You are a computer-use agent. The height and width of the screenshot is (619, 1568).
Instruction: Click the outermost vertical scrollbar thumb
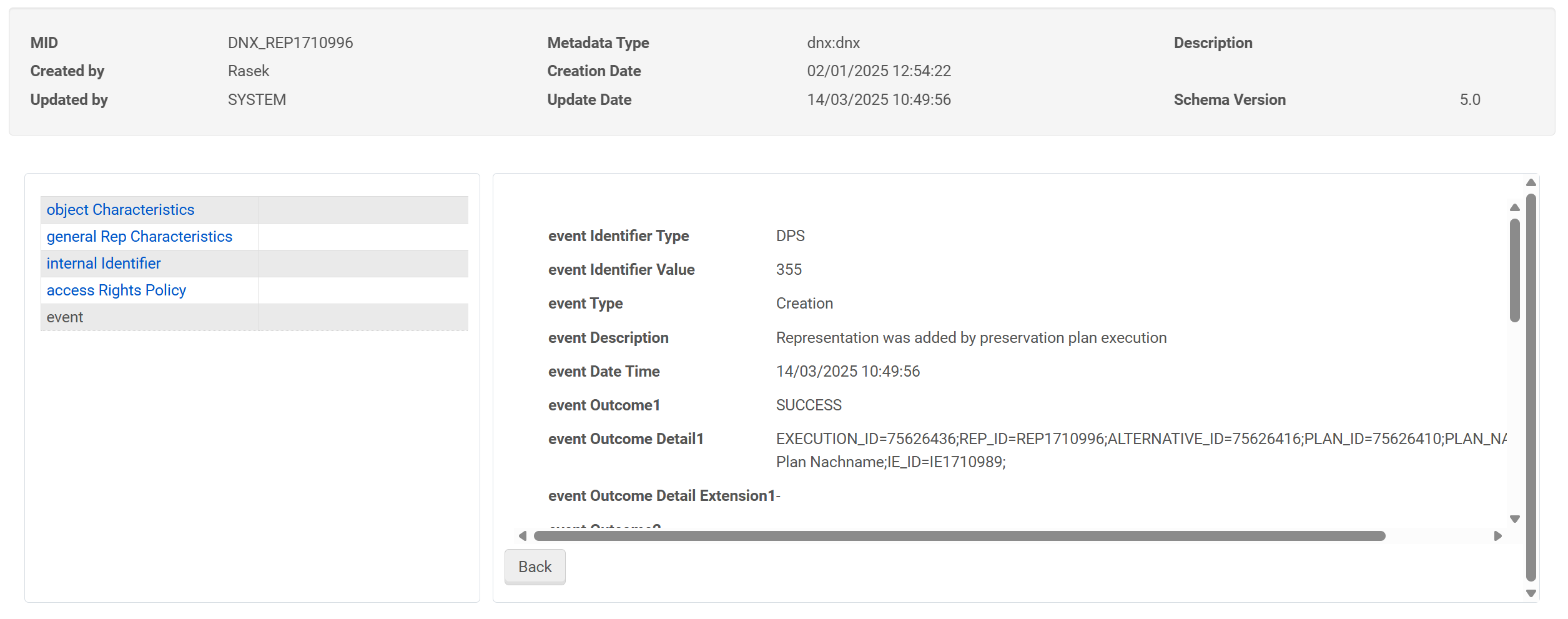(1531, 387)
